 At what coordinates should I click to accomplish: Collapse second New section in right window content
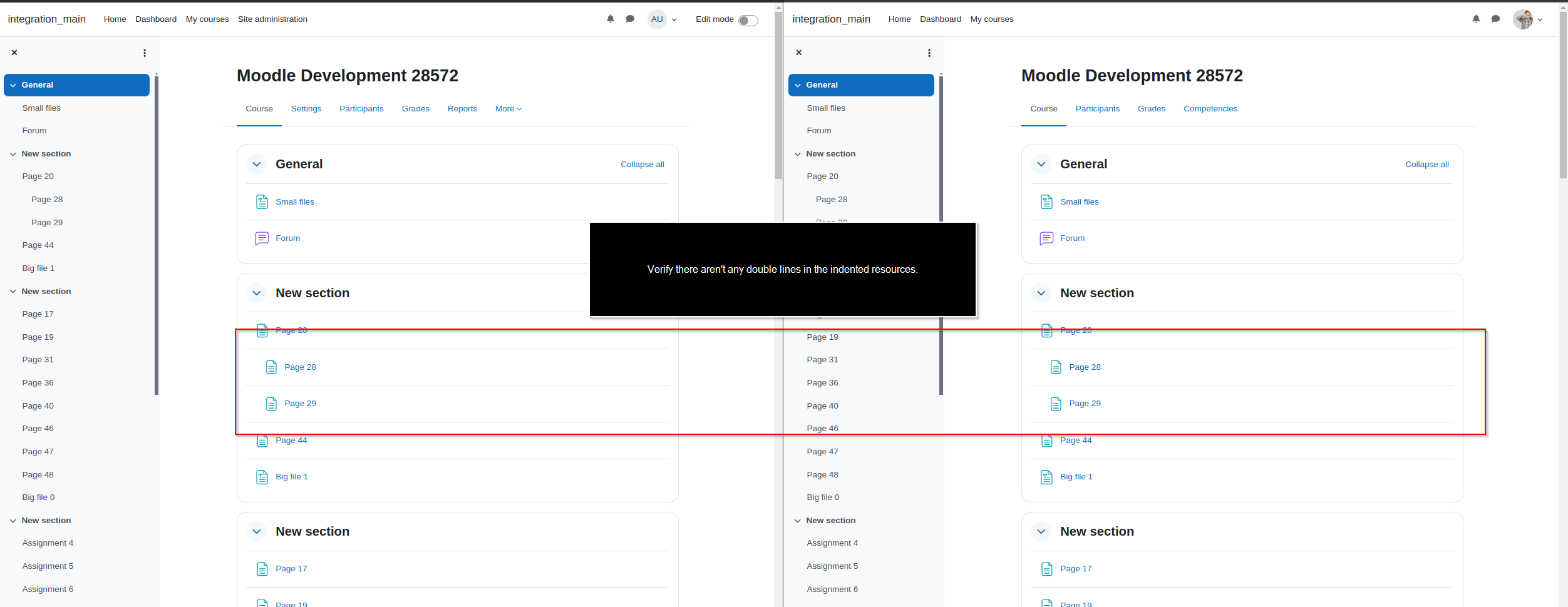click(1041, 531)
